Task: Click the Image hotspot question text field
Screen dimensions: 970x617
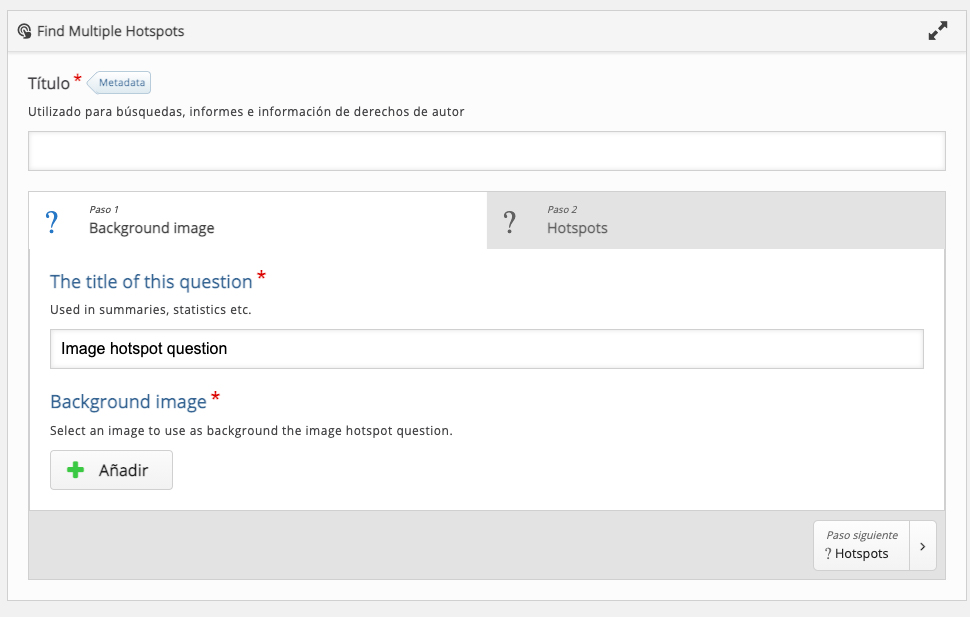Action: click(487, 349)
